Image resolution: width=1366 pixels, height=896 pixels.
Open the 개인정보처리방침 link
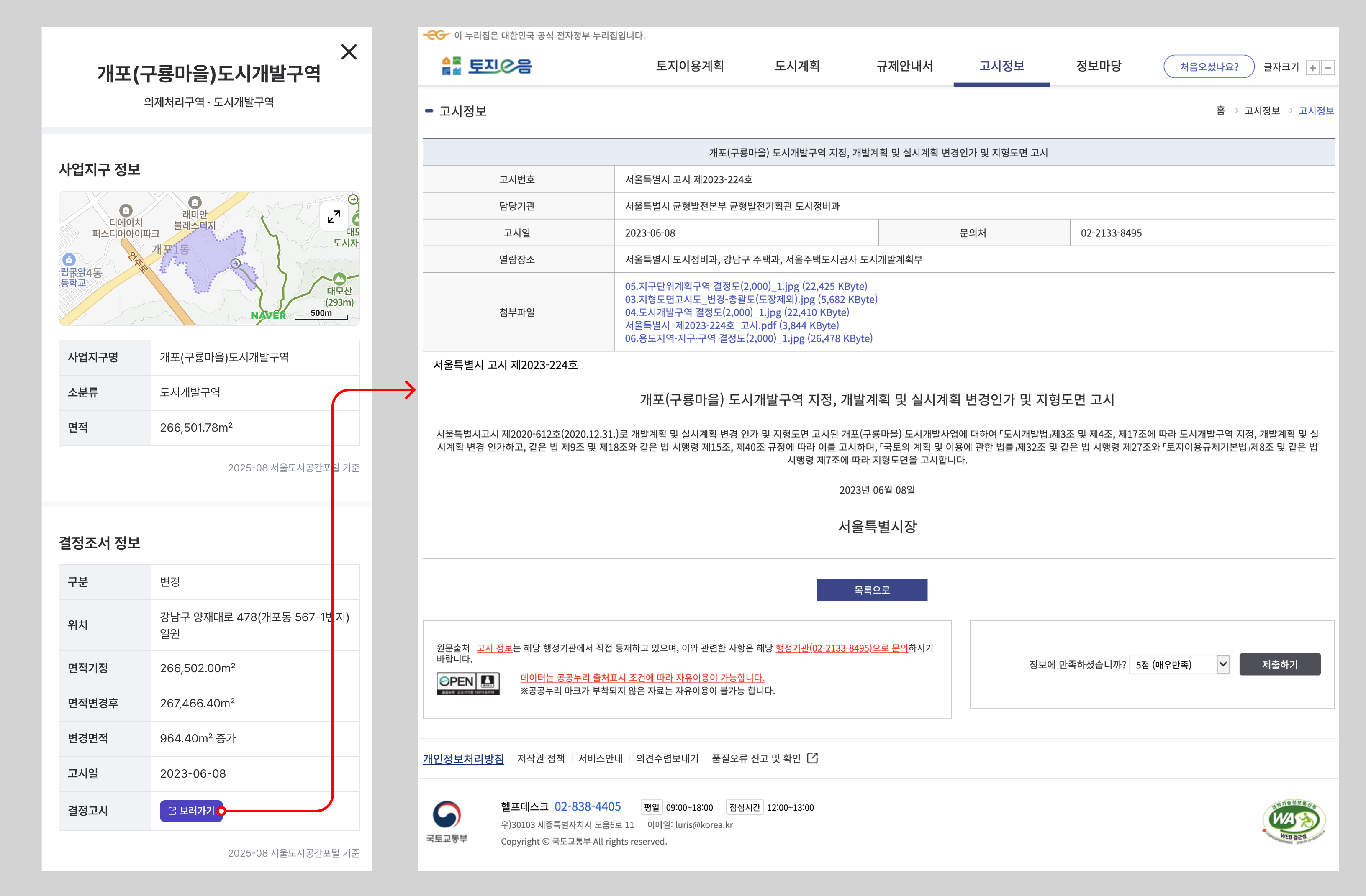[463, 758]
